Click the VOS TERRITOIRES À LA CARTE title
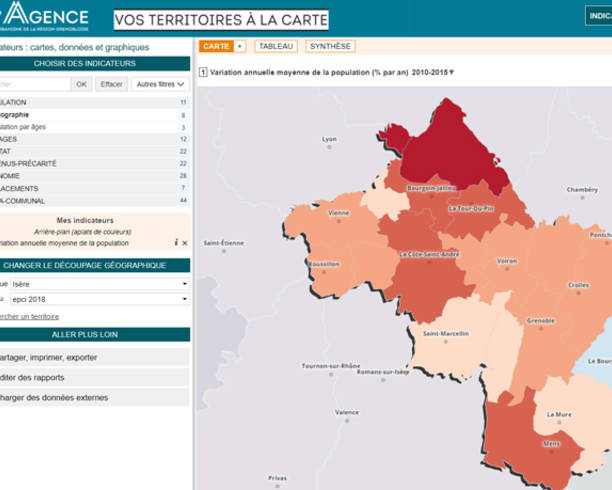 click(x=221, y=20)
